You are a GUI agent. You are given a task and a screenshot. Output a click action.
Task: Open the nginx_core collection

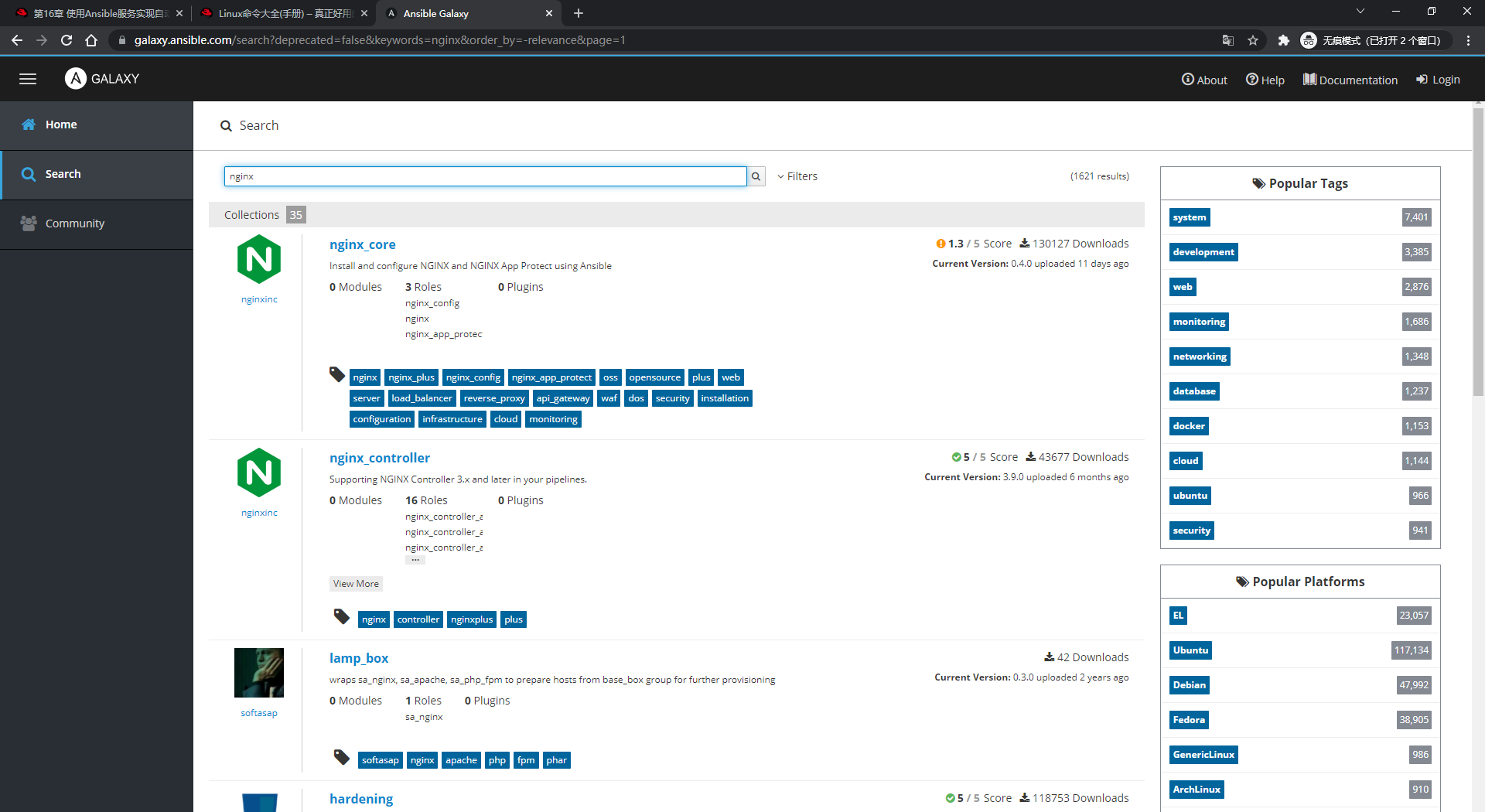click(363, 244)
